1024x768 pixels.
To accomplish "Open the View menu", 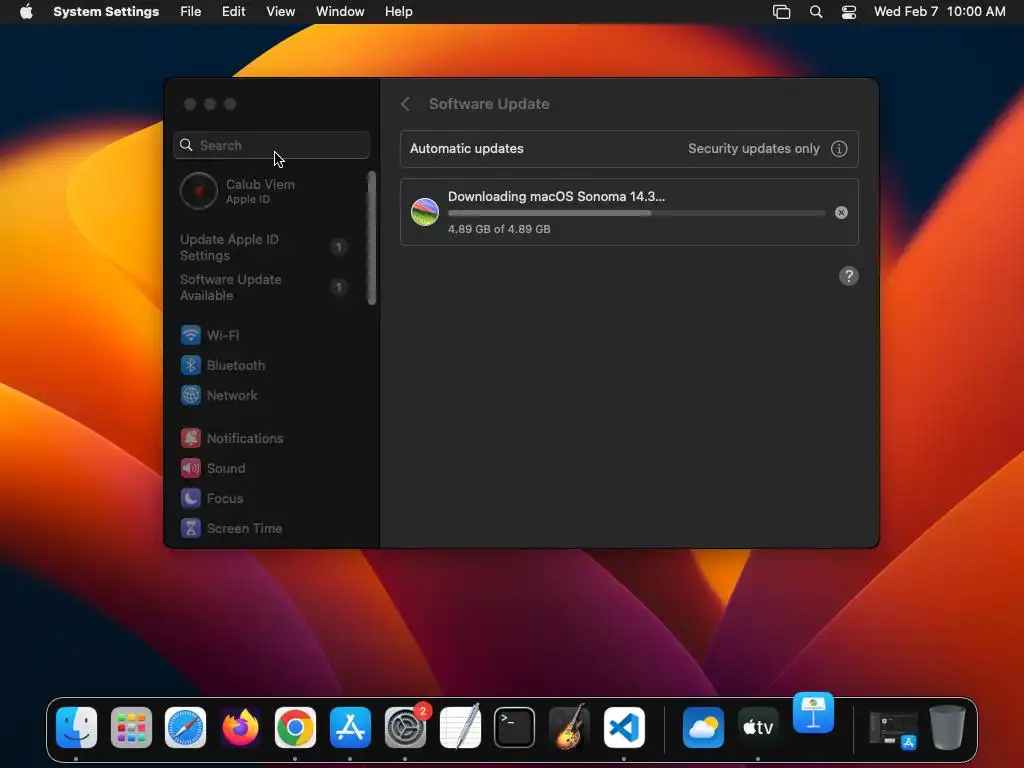I will pyautogui.click(x=280, y=12).
